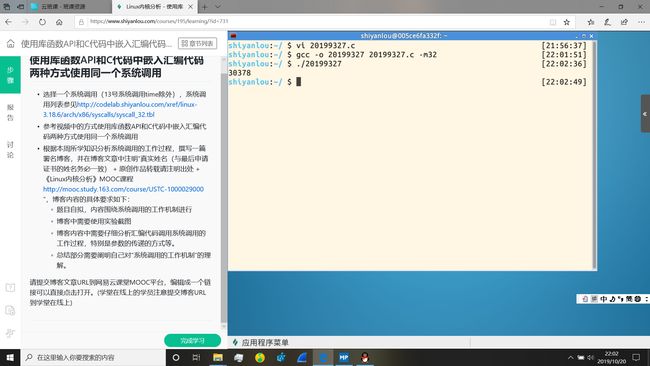Click the 中 input language indicator
Viewport: 650px width, 366px height.
pos(603,299)
